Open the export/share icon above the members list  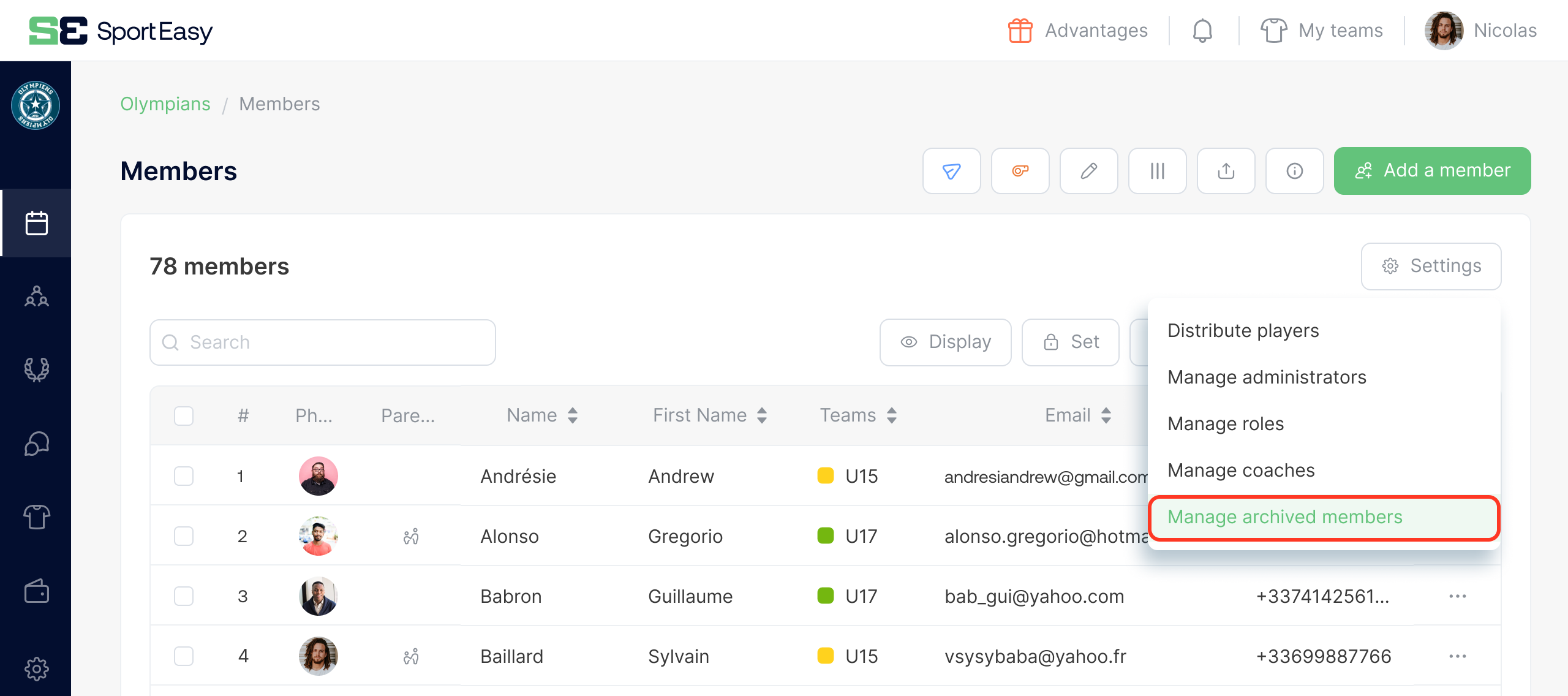coord(1226,171)
